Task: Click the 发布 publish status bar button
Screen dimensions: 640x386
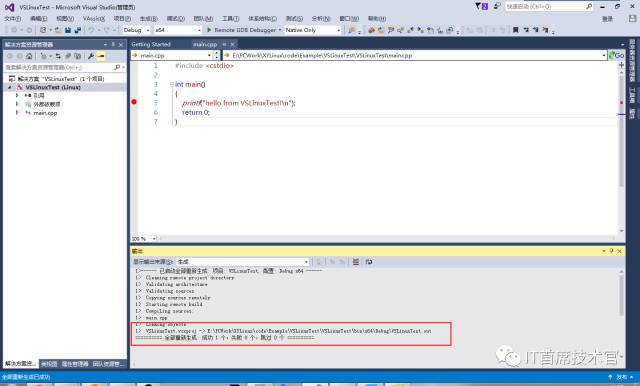Action: 622,377
